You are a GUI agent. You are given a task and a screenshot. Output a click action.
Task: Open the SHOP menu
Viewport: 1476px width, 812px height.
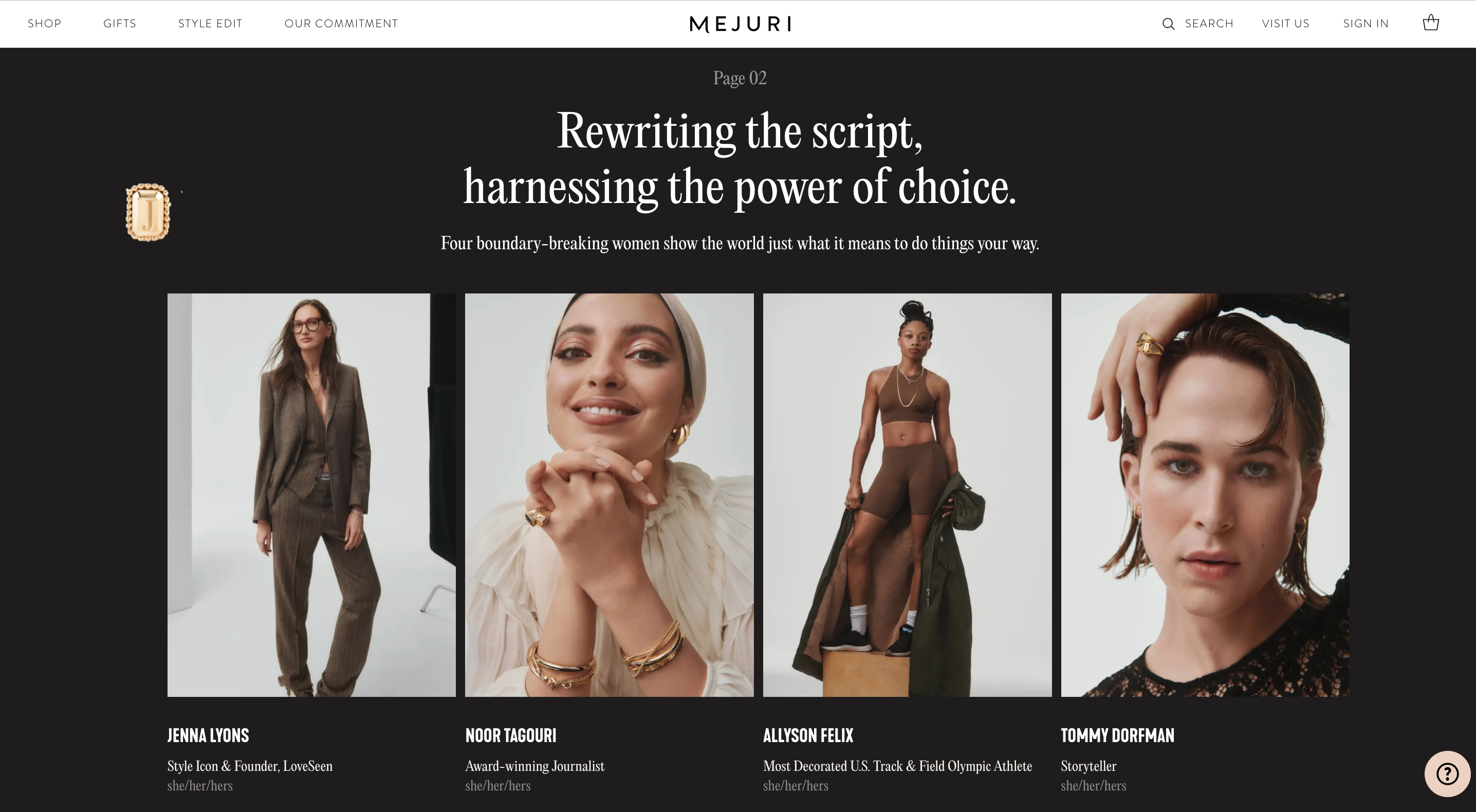click(44, 24)
